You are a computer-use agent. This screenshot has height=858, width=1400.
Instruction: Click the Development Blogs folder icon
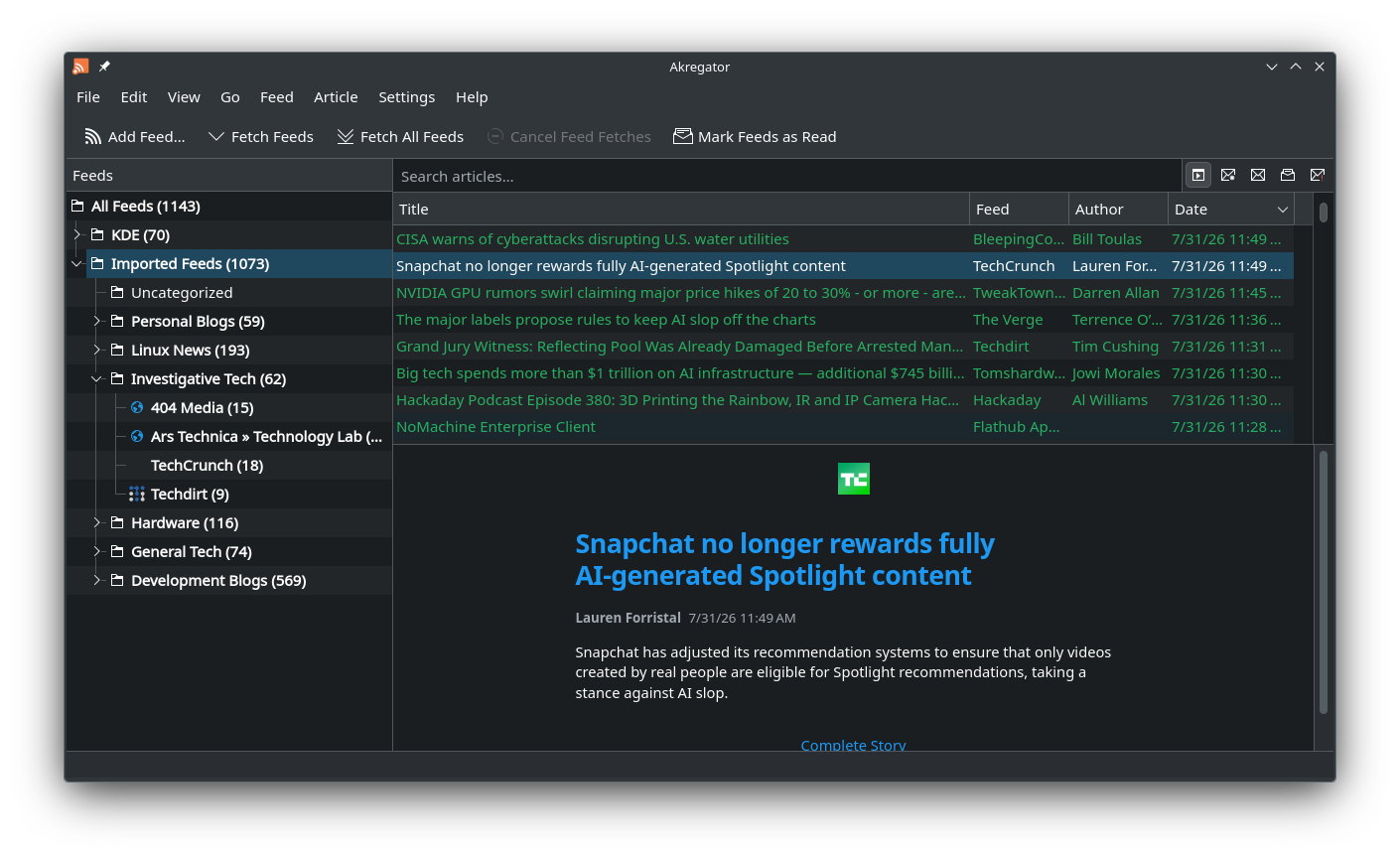point(117,580)
